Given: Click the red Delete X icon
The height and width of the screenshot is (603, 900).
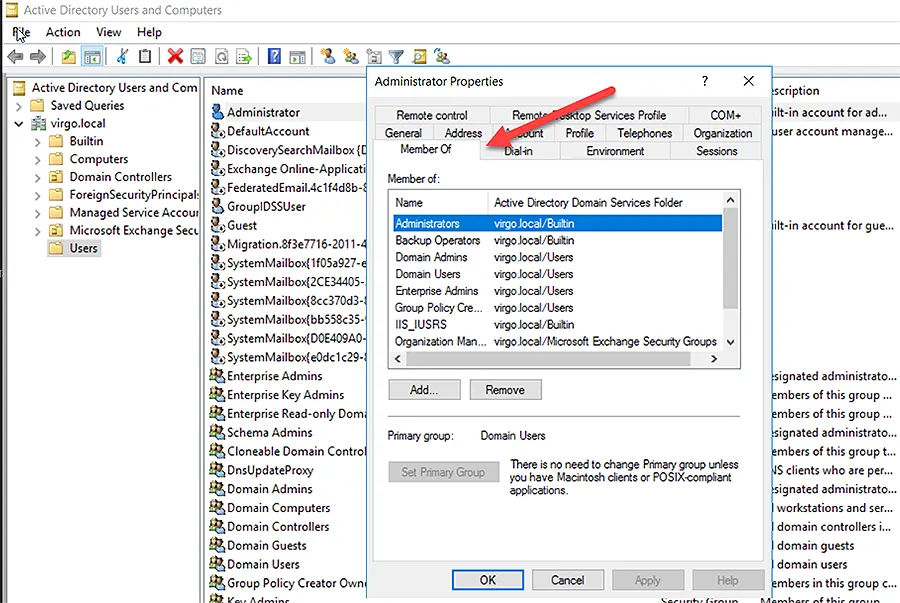Looking at the screenshot, I should [x=175, y=56].
